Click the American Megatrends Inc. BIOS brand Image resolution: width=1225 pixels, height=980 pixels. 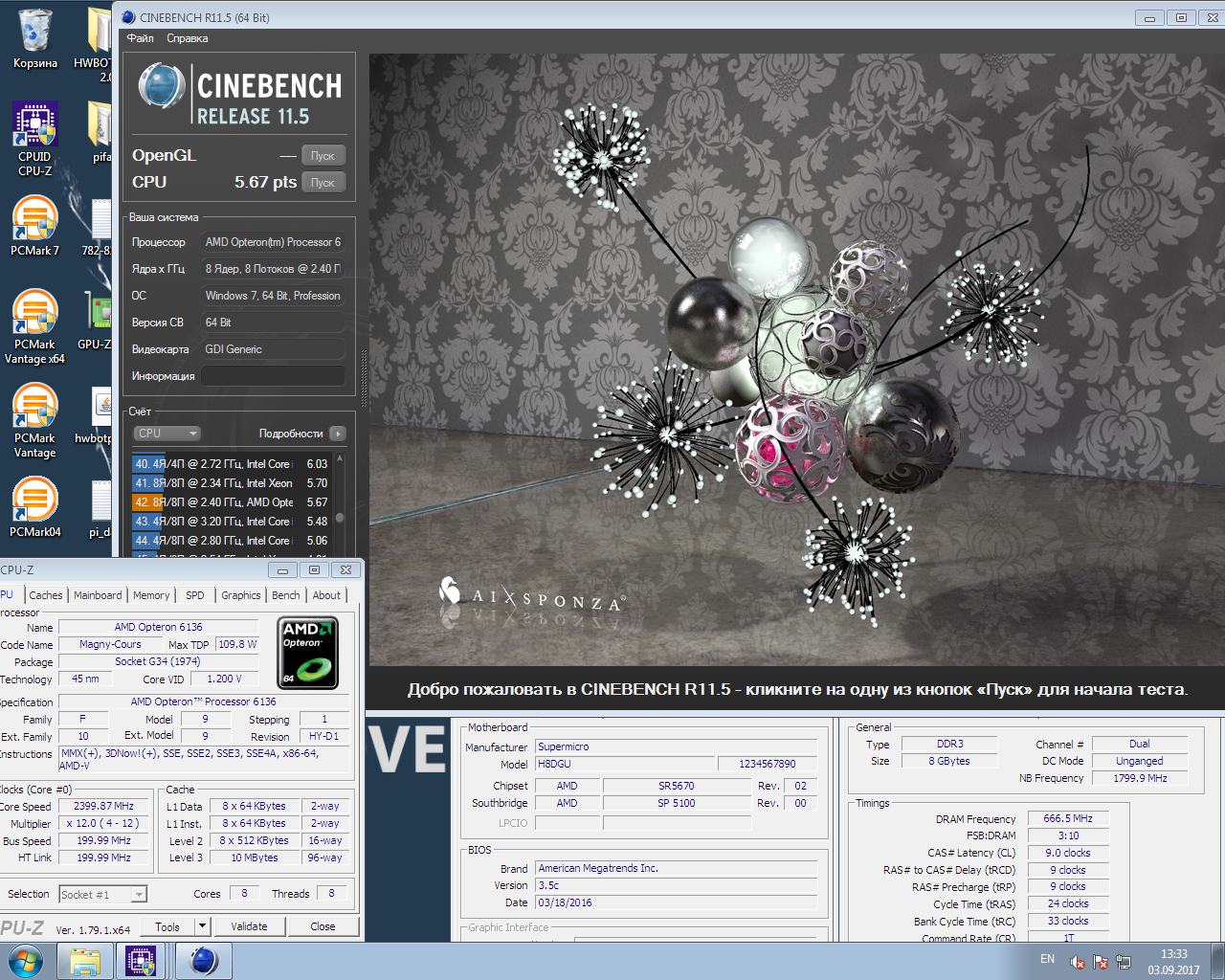click(676, 868)
